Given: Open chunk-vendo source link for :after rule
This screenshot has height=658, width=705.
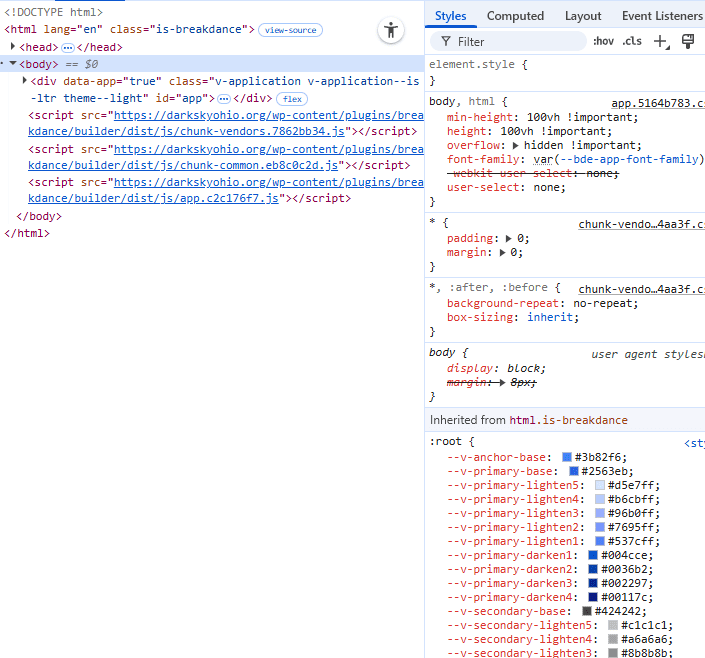Looking at the screenshot, I should pyautogui.click(x=642, y=289).
